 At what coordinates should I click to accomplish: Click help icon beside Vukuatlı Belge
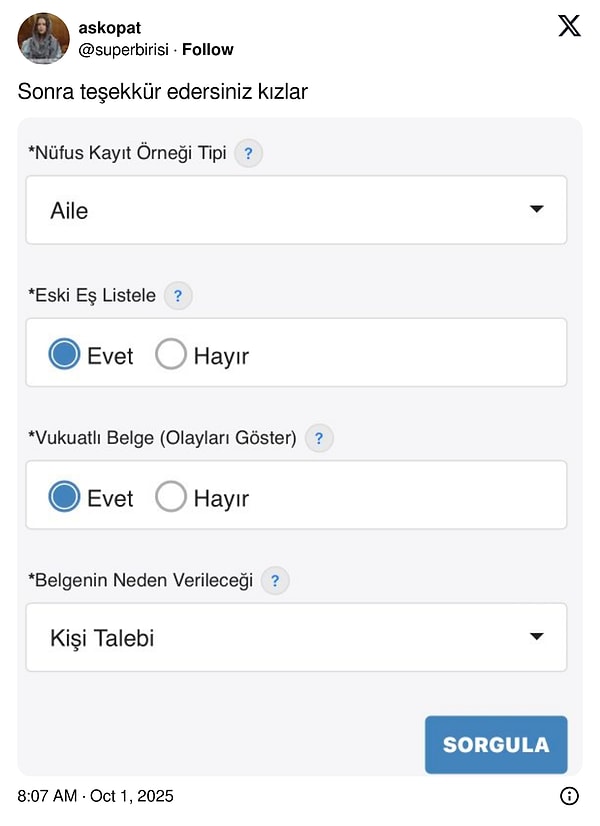pos(319,438)
